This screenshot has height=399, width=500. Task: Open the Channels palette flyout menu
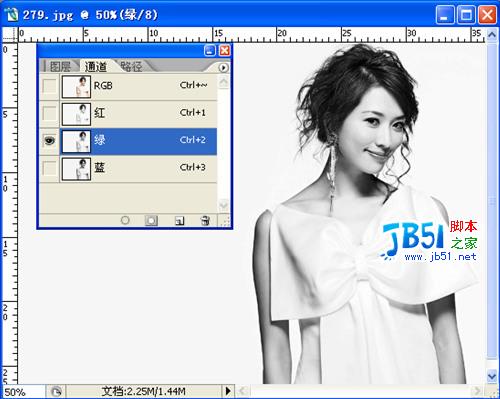[223, 68]
